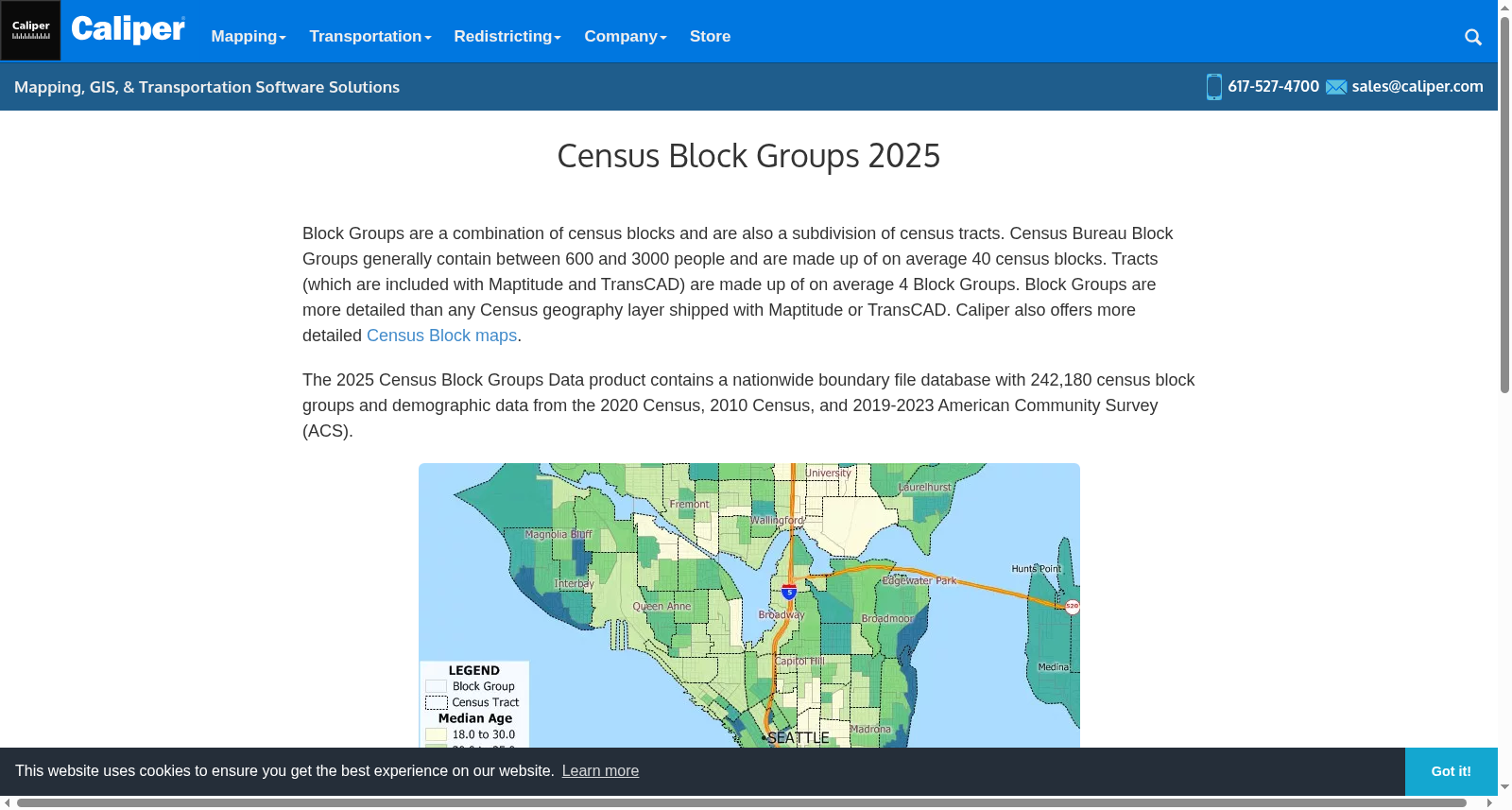Click the SEATTLE city label on map
The image size is (1512, 810).
click(x=799, y=738)
